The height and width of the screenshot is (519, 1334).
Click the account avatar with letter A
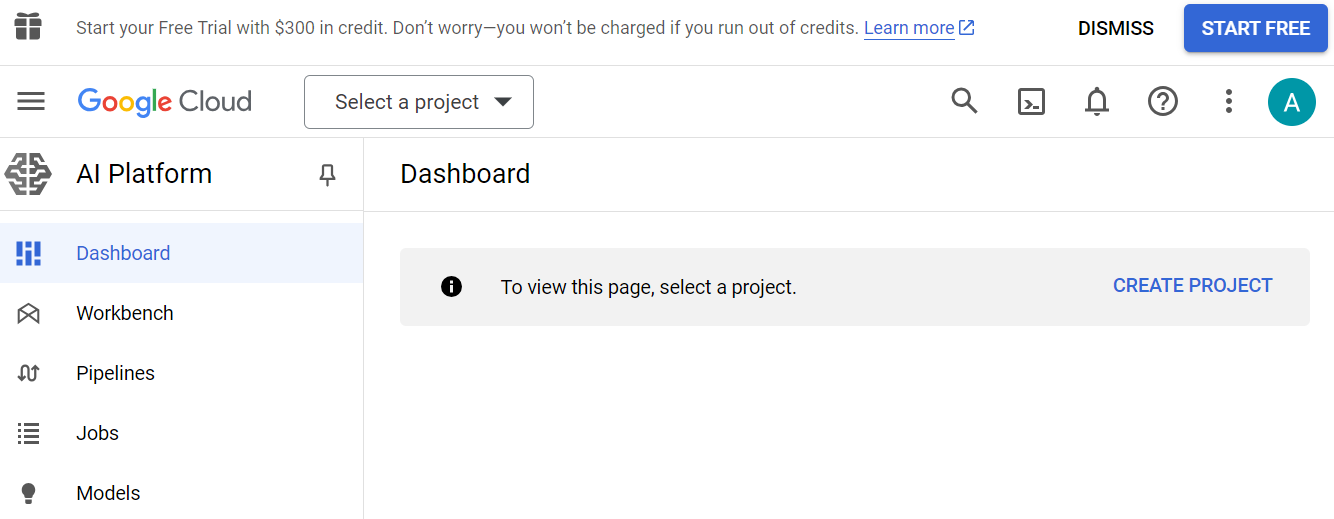(1291, 101)
